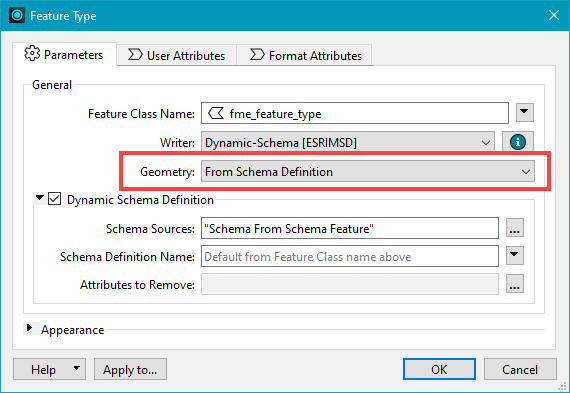Click the blue writer info icon
Viewport: 570px width, 393px height.
coord(518,142)
